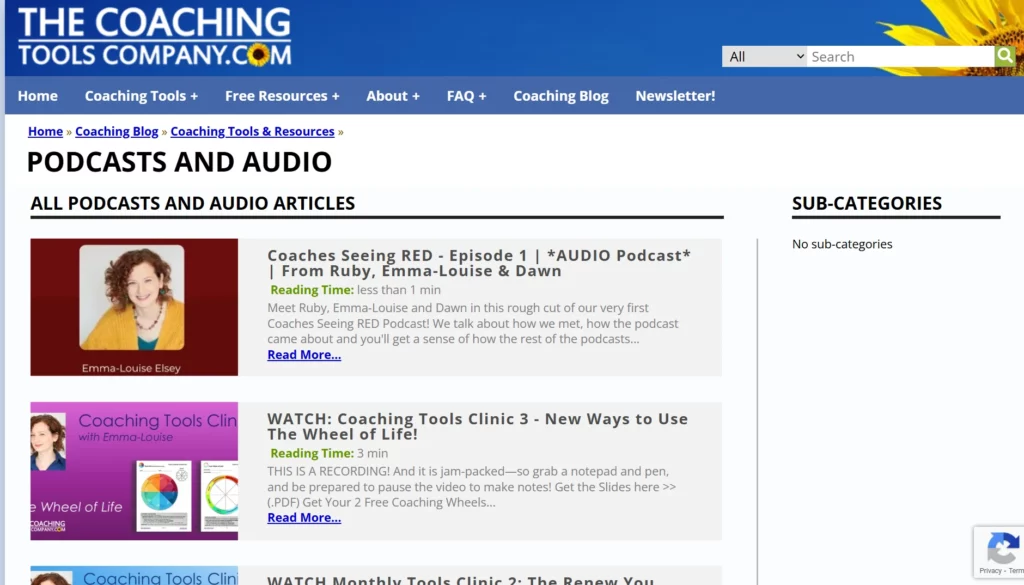This screenshot has width=1024, height=585.
Task: Select Newsletter! in the navigation bar
Action: [675, 95]
